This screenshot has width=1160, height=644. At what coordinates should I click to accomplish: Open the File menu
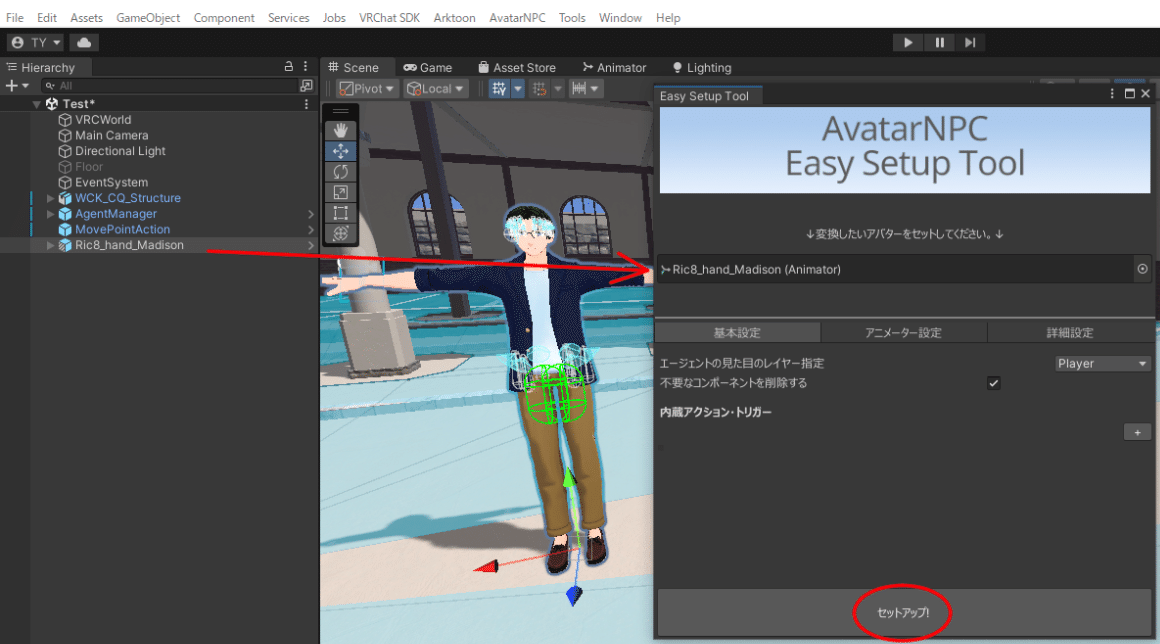[x=14, y=18]
